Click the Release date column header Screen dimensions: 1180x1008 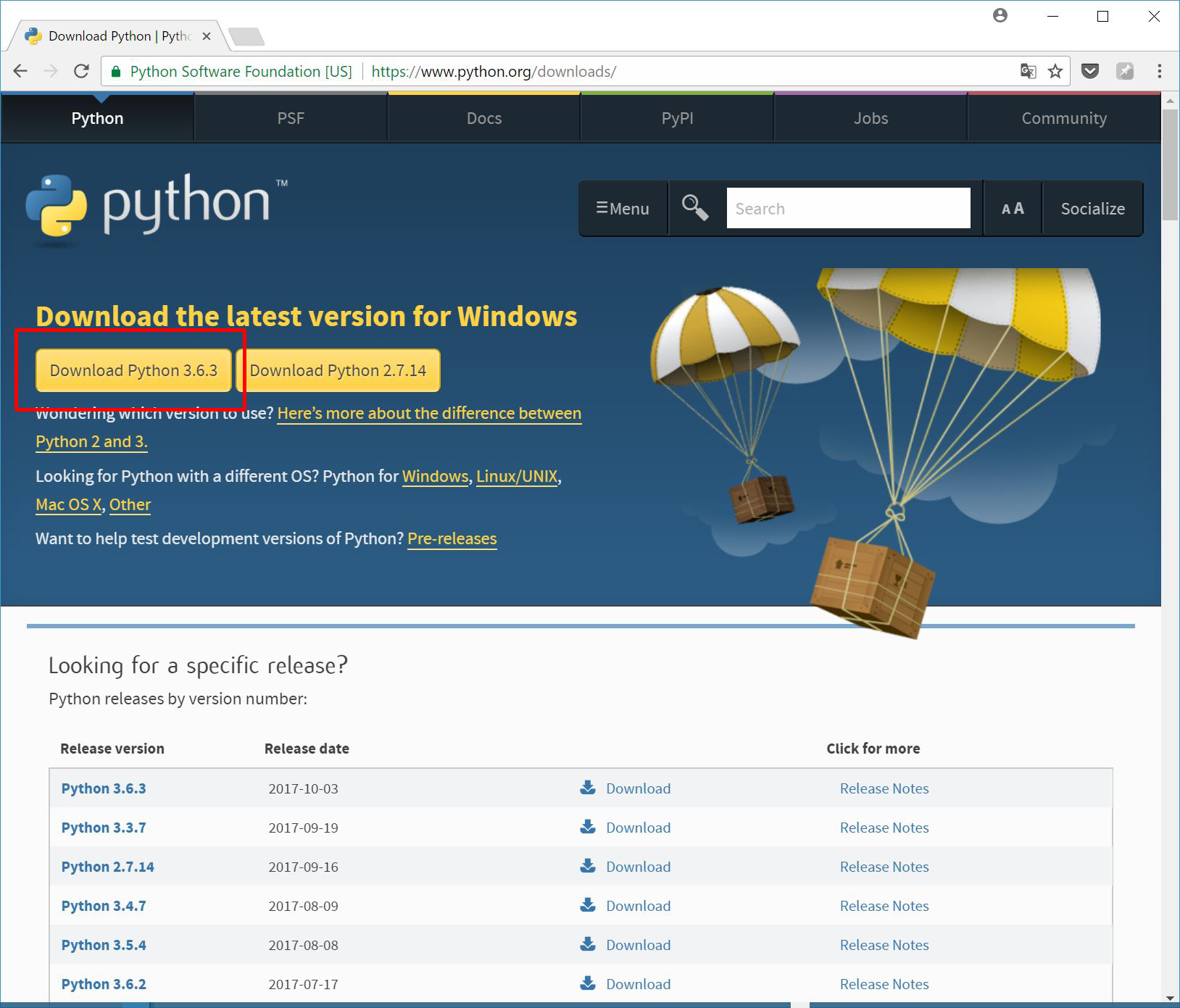[x=307, y=749]
